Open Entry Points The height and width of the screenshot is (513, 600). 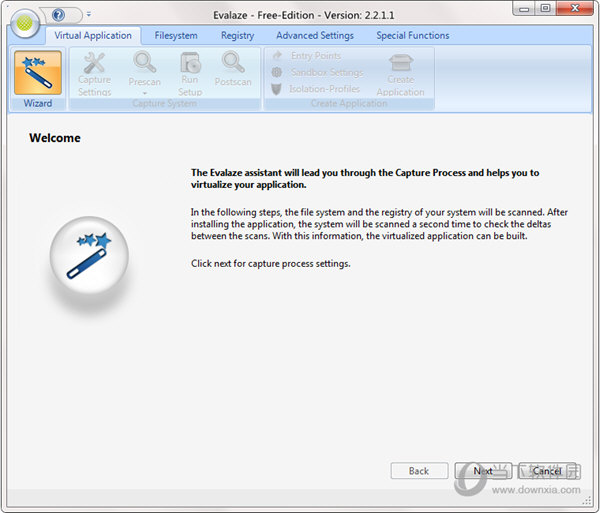pos(307,56)
